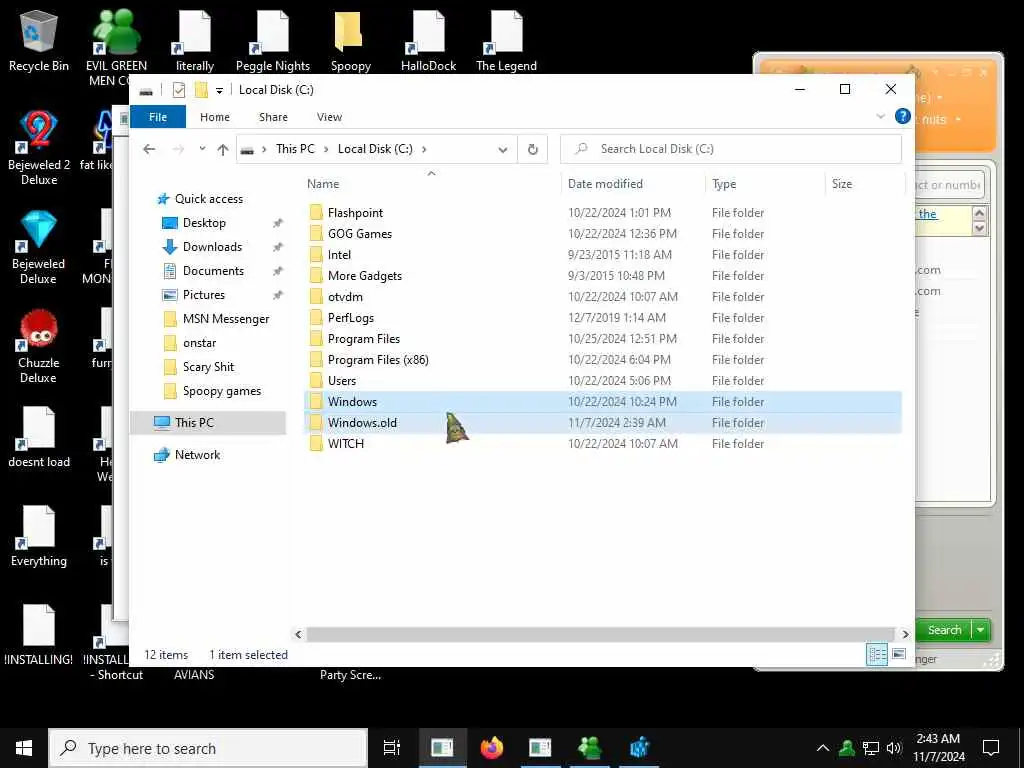The image size is (1024, 768).
Task: Open the 'doesnt load' desktop shortcut
Action: point(39,438)
